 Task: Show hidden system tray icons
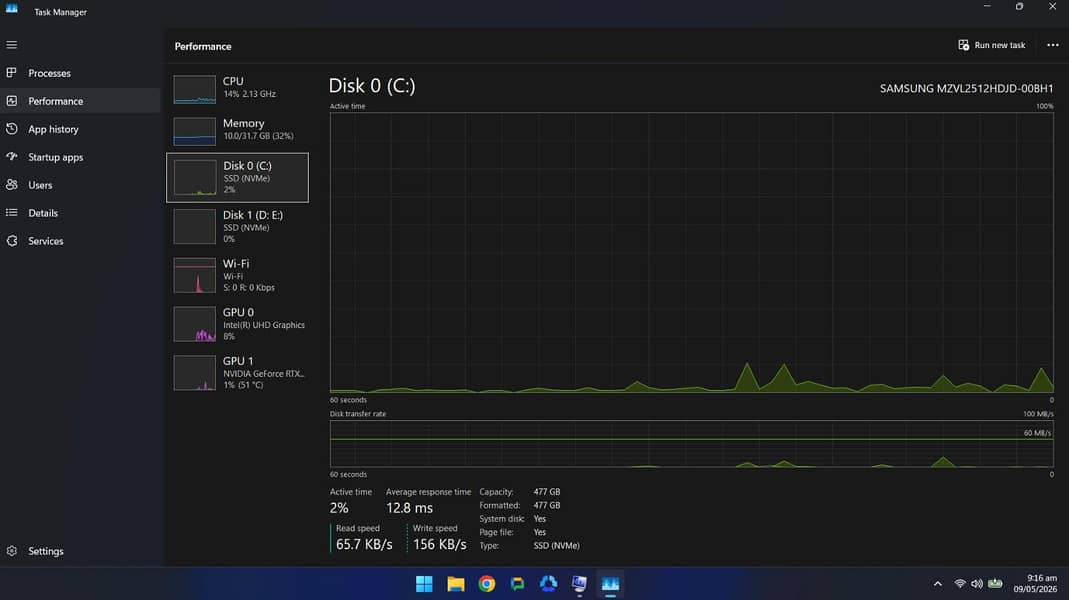(937, 584)
